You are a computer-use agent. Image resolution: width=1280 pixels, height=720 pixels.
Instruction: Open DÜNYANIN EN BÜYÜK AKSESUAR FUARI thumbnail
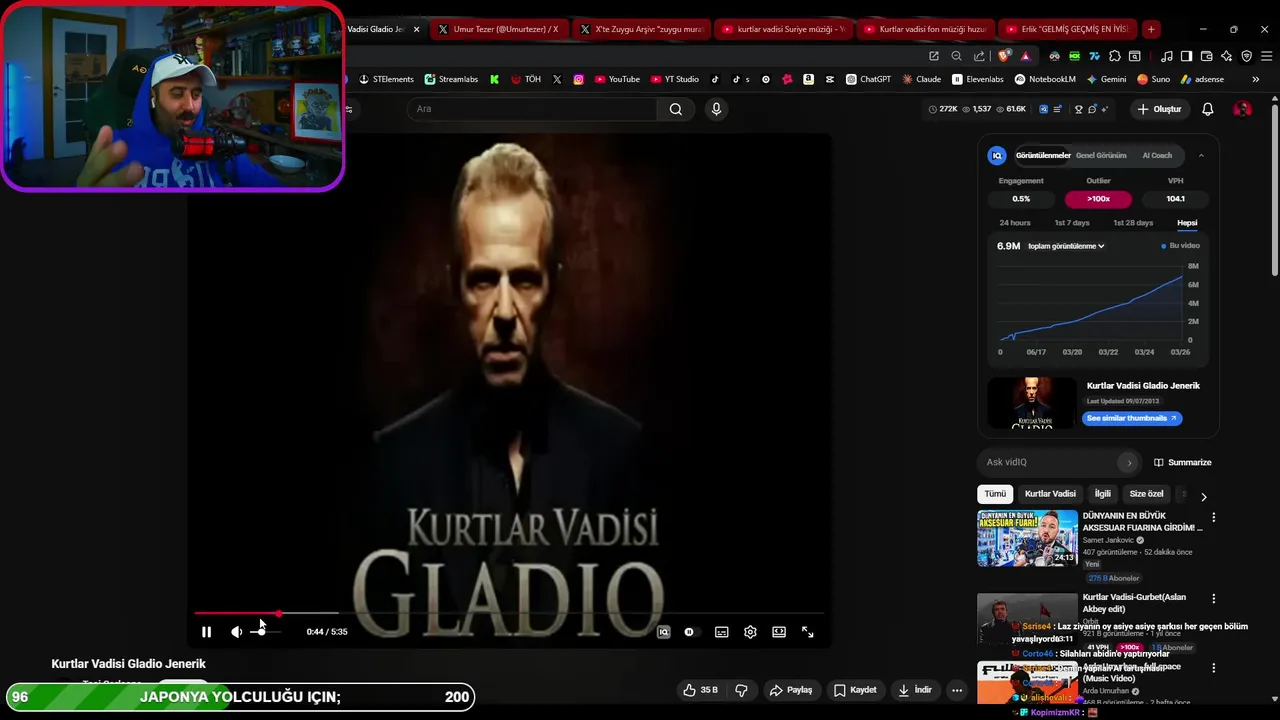(1027, 538)
